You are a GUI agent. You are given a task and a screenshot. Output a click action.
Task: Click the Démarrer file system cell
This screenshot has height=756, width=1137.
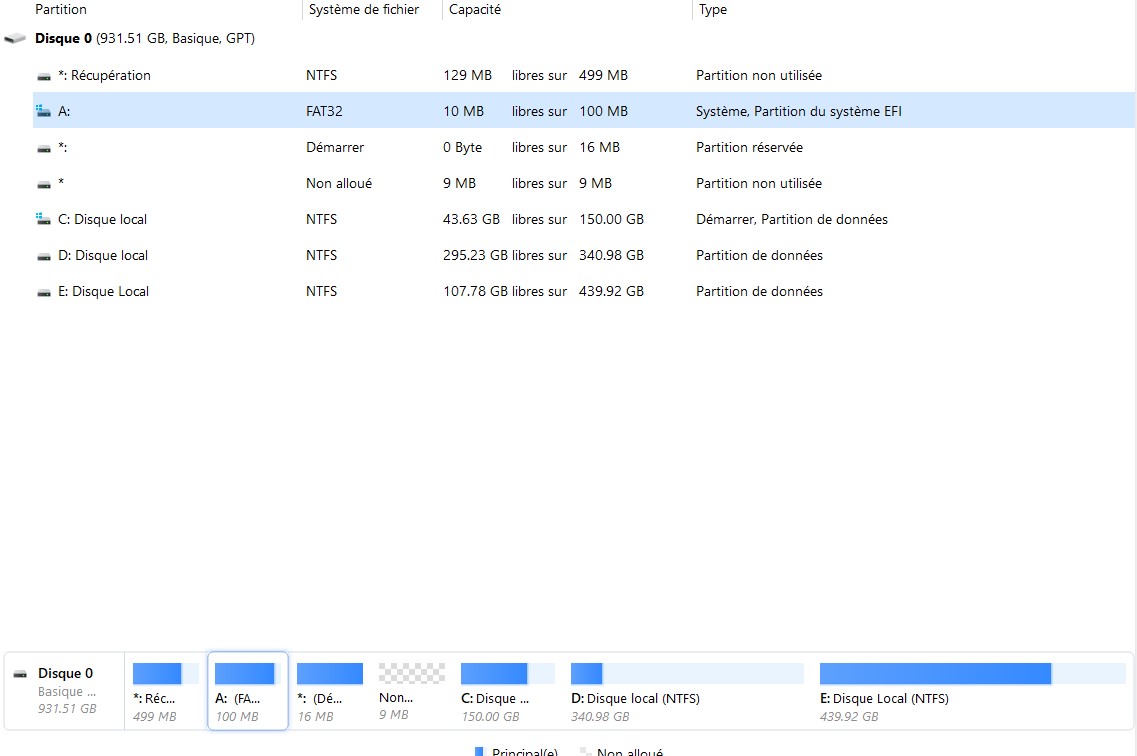tap(335, 147)
